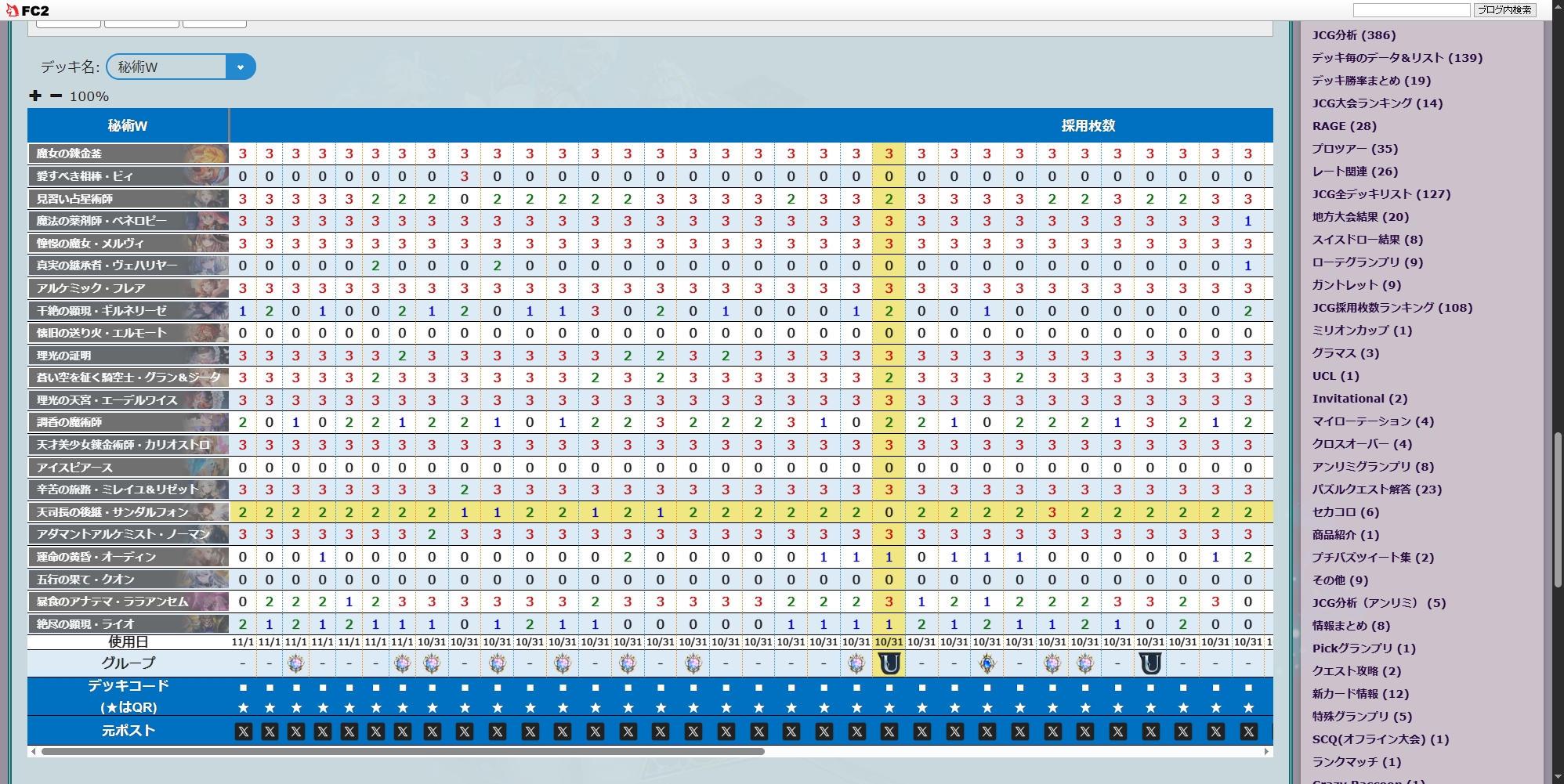Click the ブログ内検索 search button
The height and width of the screenshot is (784, 1564).
tap(1504, 9)
